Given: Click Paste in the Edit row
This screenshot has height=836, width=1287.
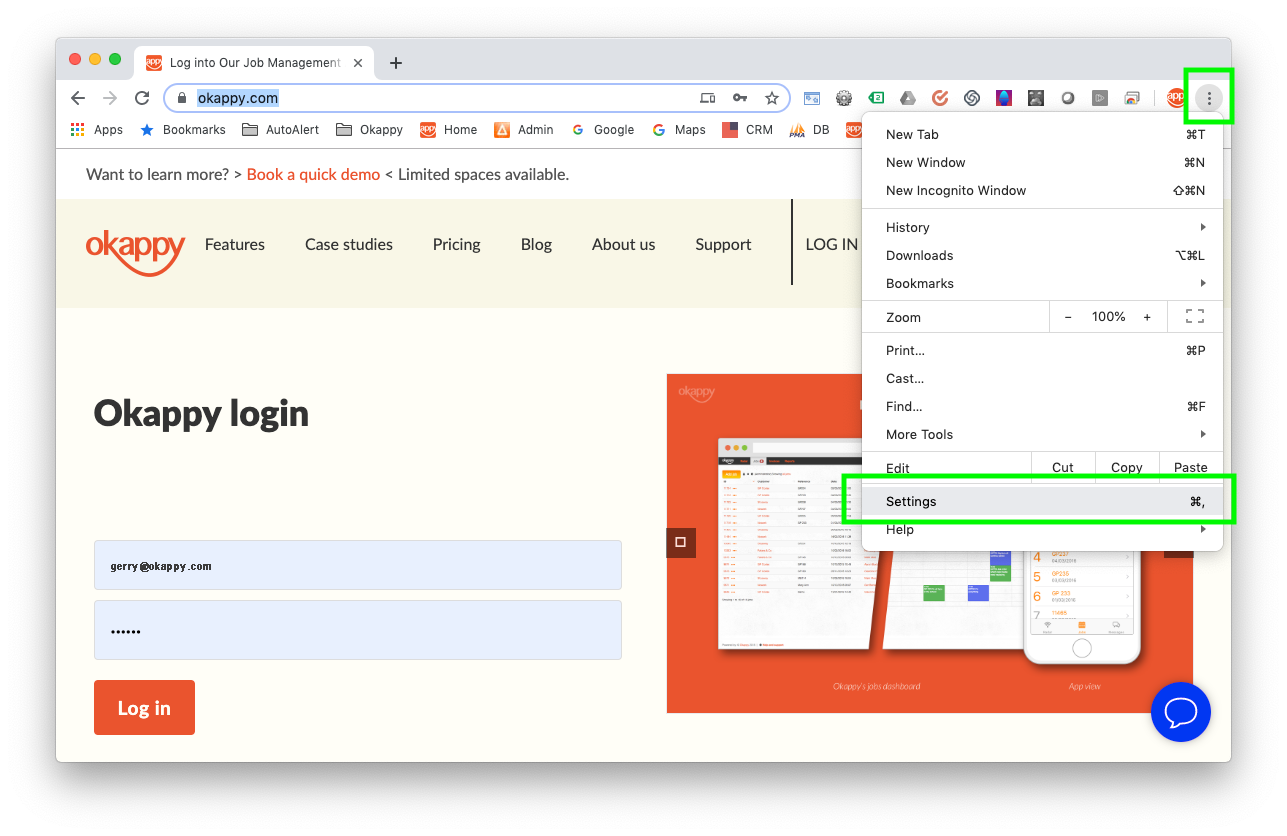Looking at the screenshot, I should 1191,467.
